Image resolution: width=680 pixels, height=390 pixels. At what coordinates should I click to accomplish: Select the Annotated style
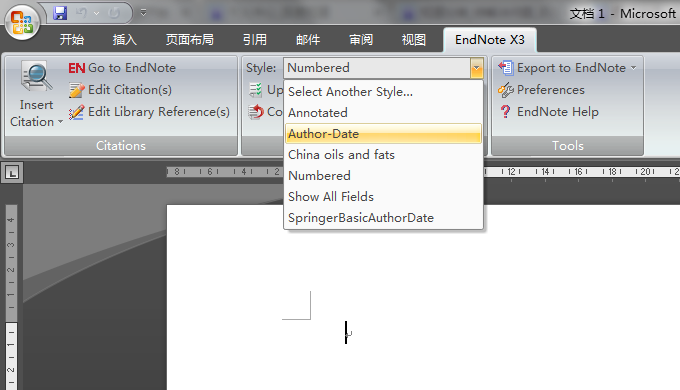(383, 113)
